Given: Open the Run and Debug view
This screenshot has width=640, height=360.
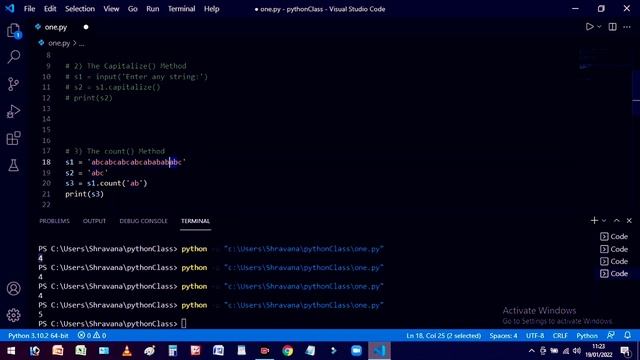Looking at the screenshot, I should (x=13, y=111).
